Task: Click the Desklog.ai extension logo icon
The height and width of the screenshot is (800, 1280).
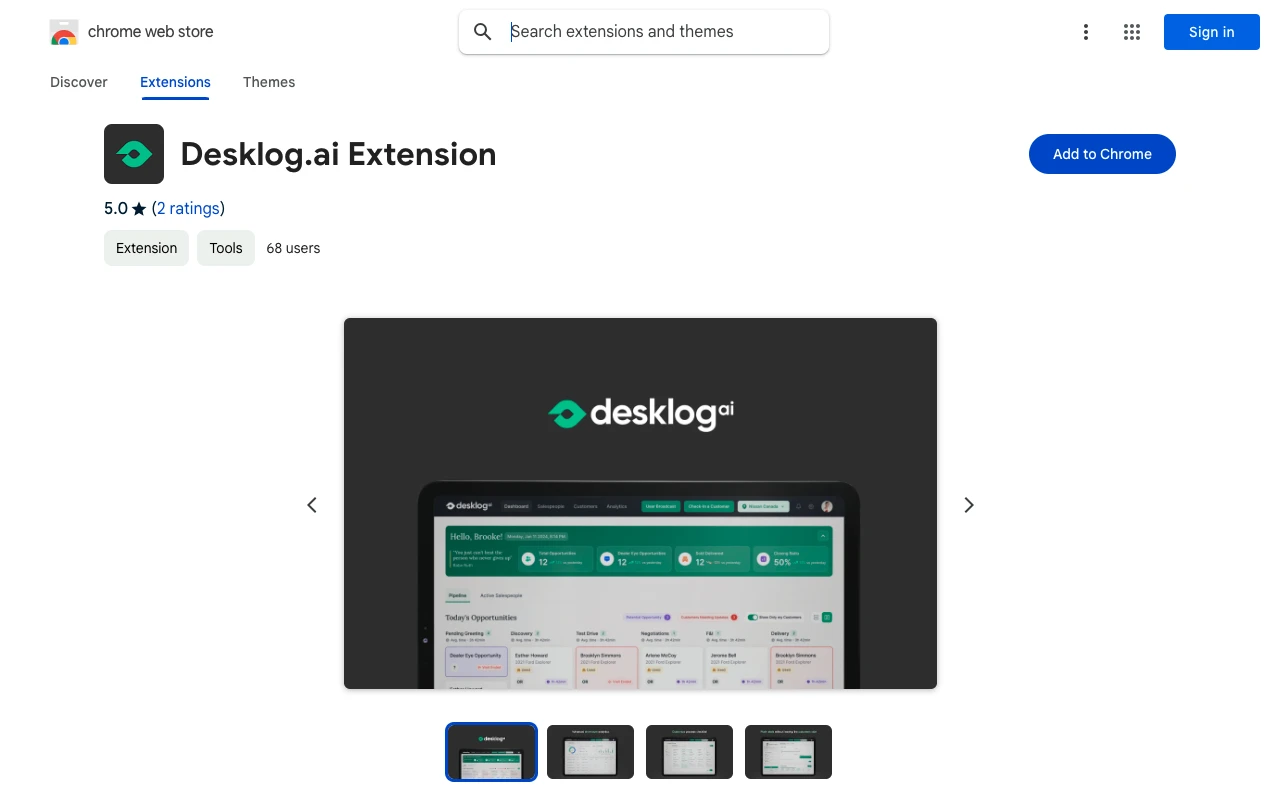Action: [x=133, y=154]
